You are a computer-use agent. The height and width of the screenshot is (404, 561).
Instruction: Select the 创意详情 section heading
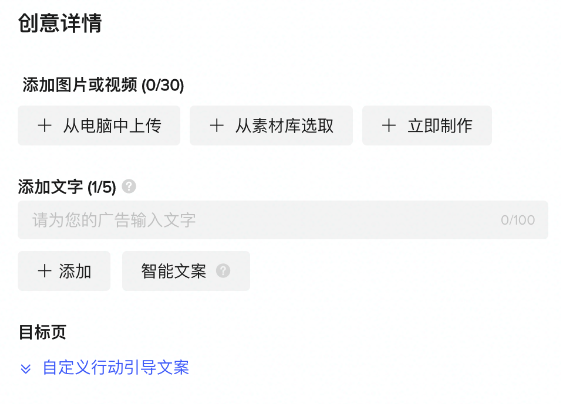pos(60,23)
